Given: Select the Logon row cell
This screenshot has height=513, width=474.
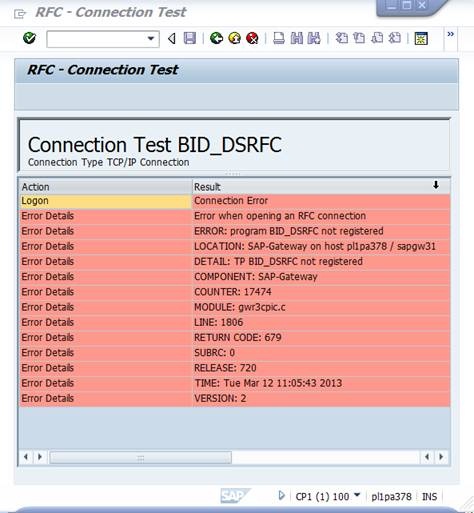Looking at the screenshot, I should (105, 201).
